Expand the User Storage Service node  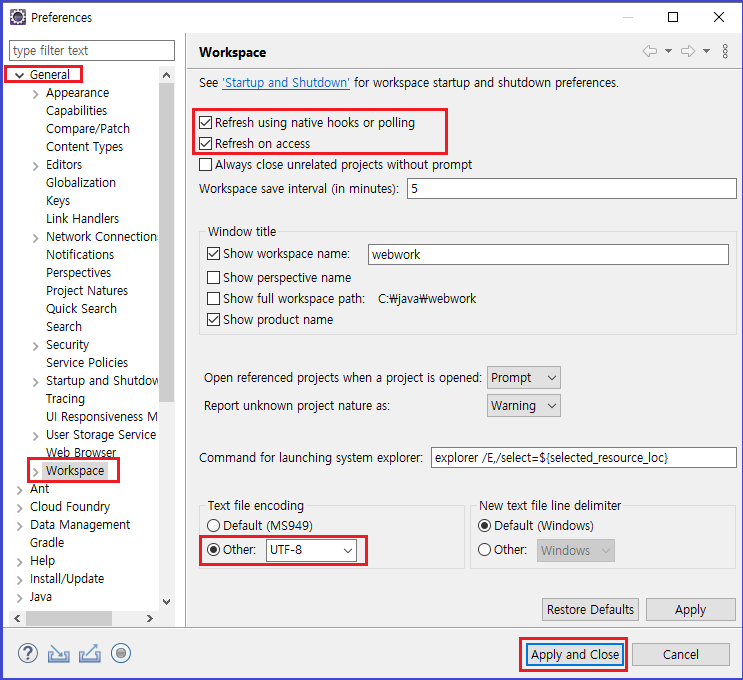(36, 436)
